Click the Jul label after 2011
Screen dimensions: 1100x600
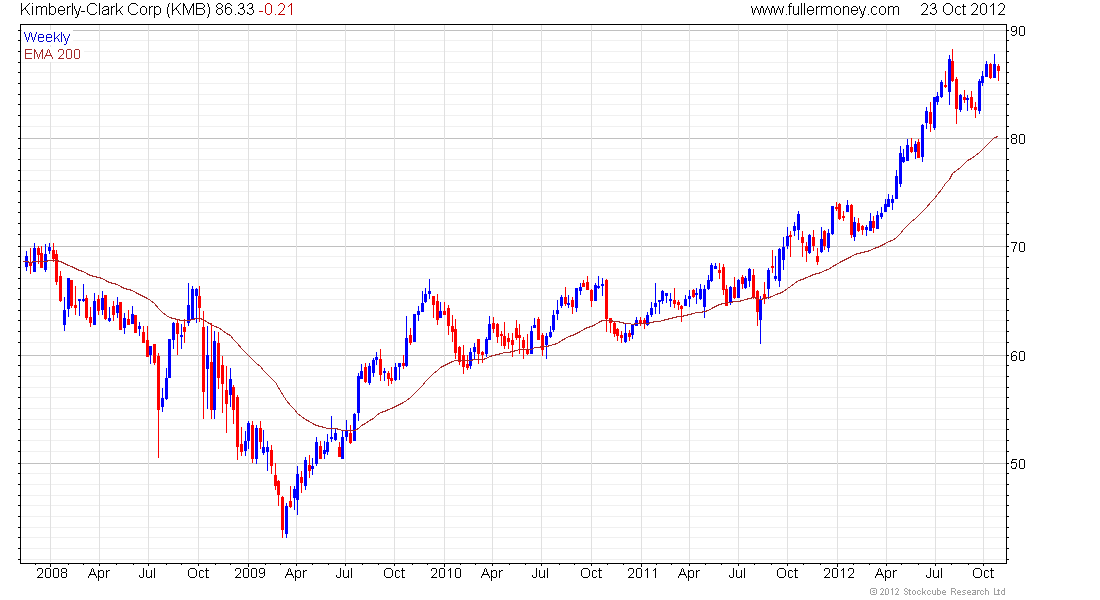[x=737, y=573]
